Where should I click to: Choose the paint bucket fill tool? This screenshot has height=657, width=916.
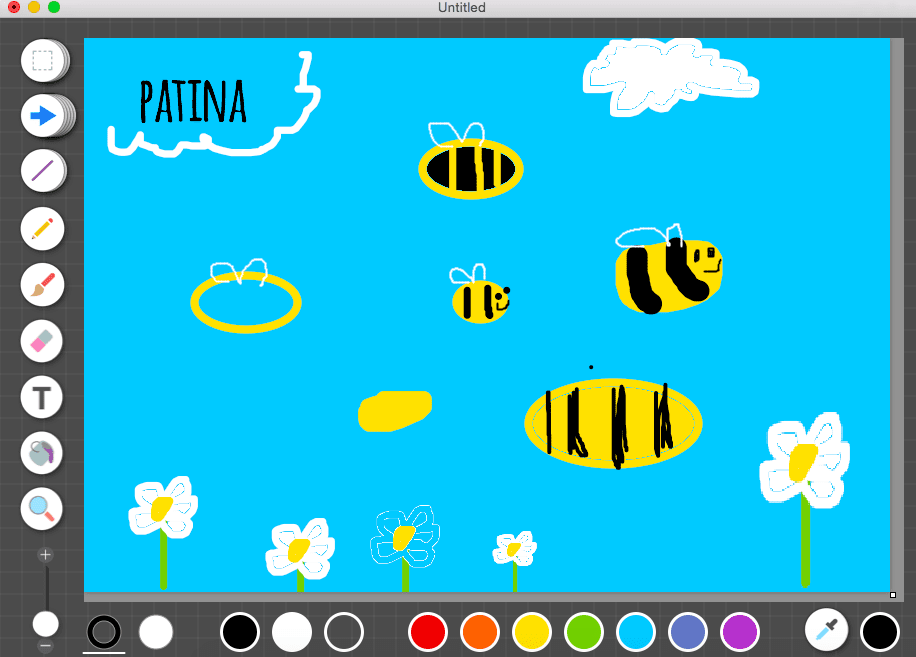pos(42,454)
